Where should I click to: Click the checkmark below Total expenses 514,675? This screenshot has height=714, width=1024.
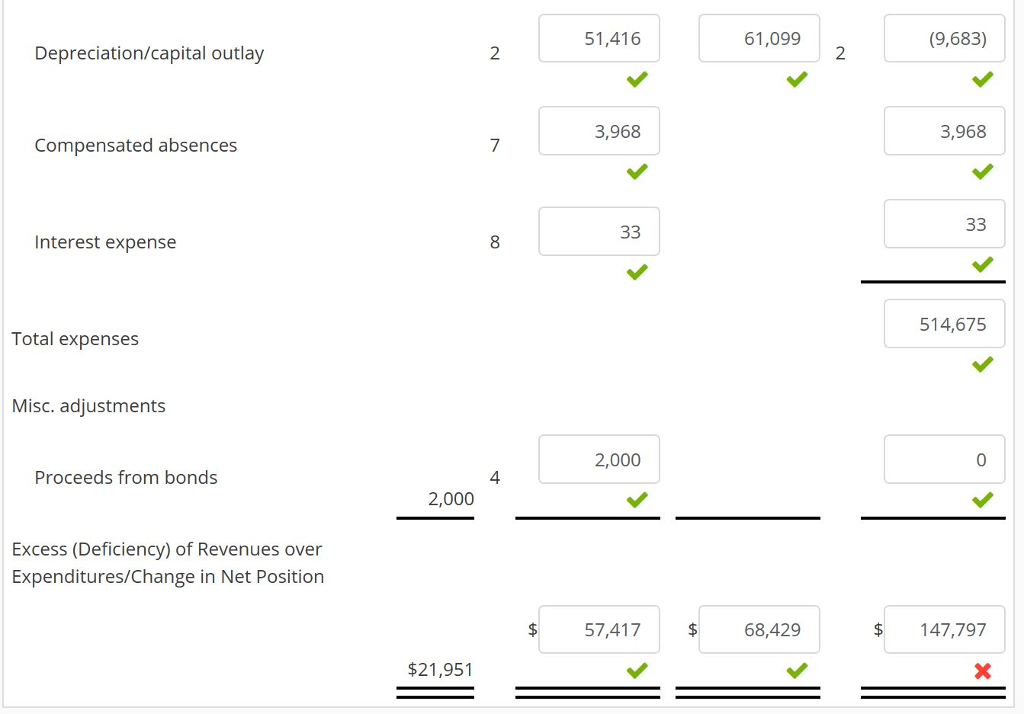(981, 364)
